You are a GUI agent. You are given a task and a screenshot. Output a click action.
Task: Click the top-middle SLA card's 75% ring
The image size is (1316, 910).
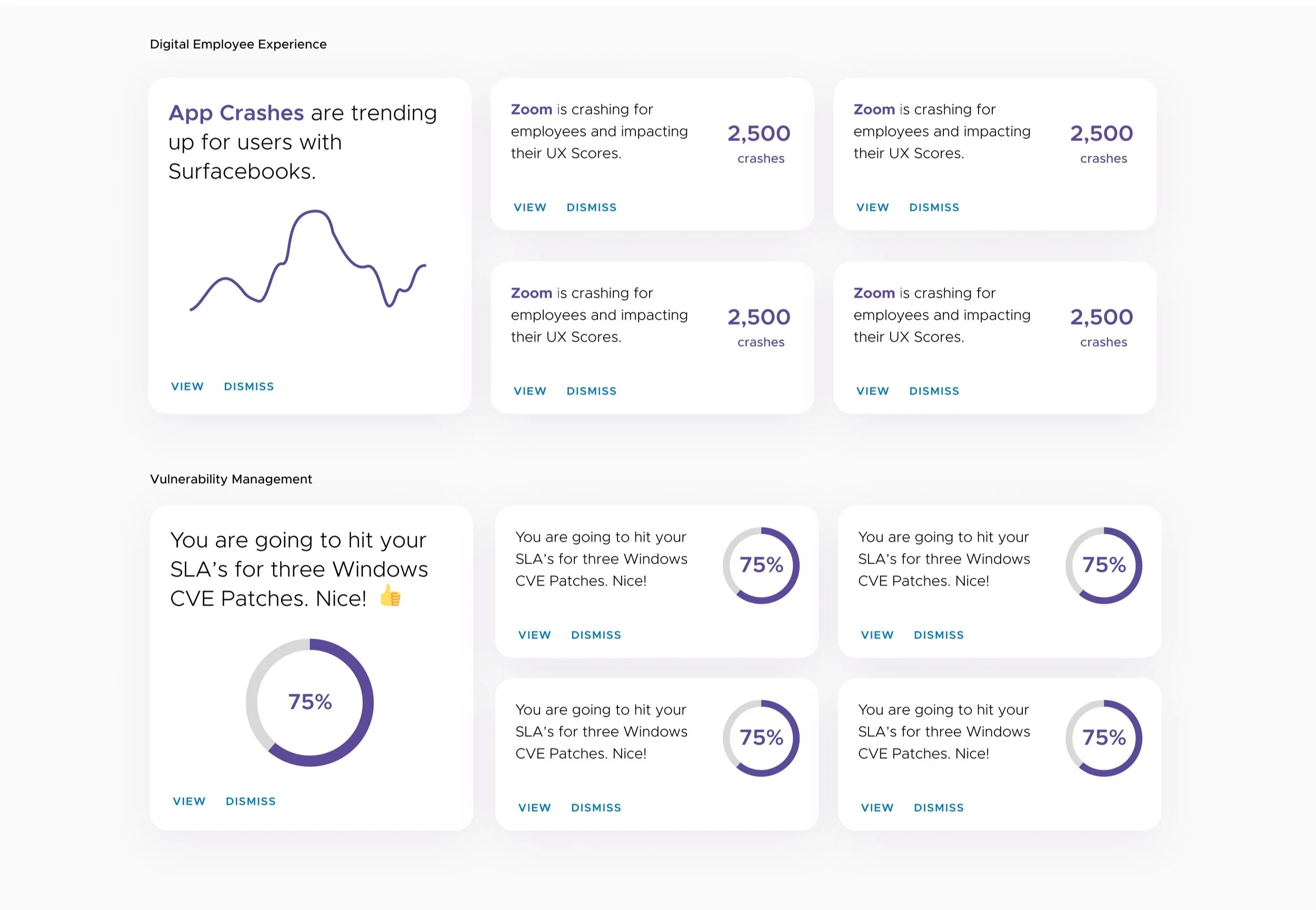click(x=761, y=565)
